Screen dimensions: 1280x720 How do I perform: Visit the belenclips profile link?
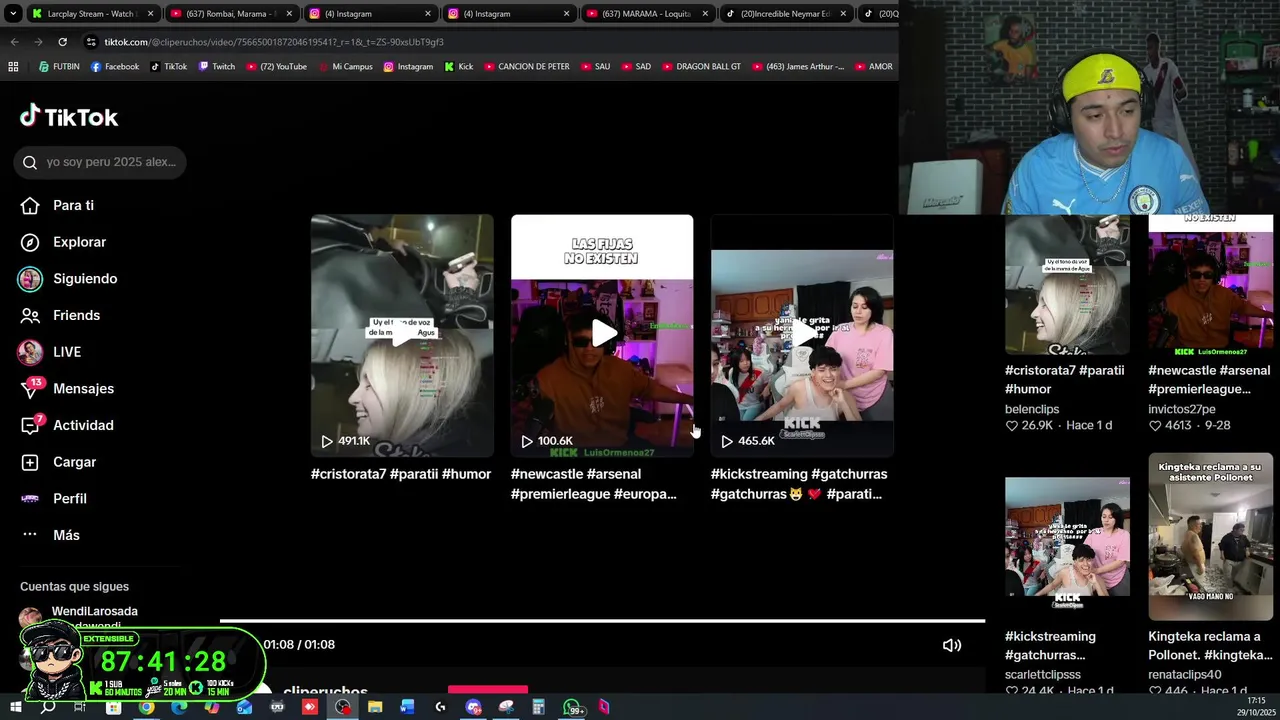point(1032,409)
